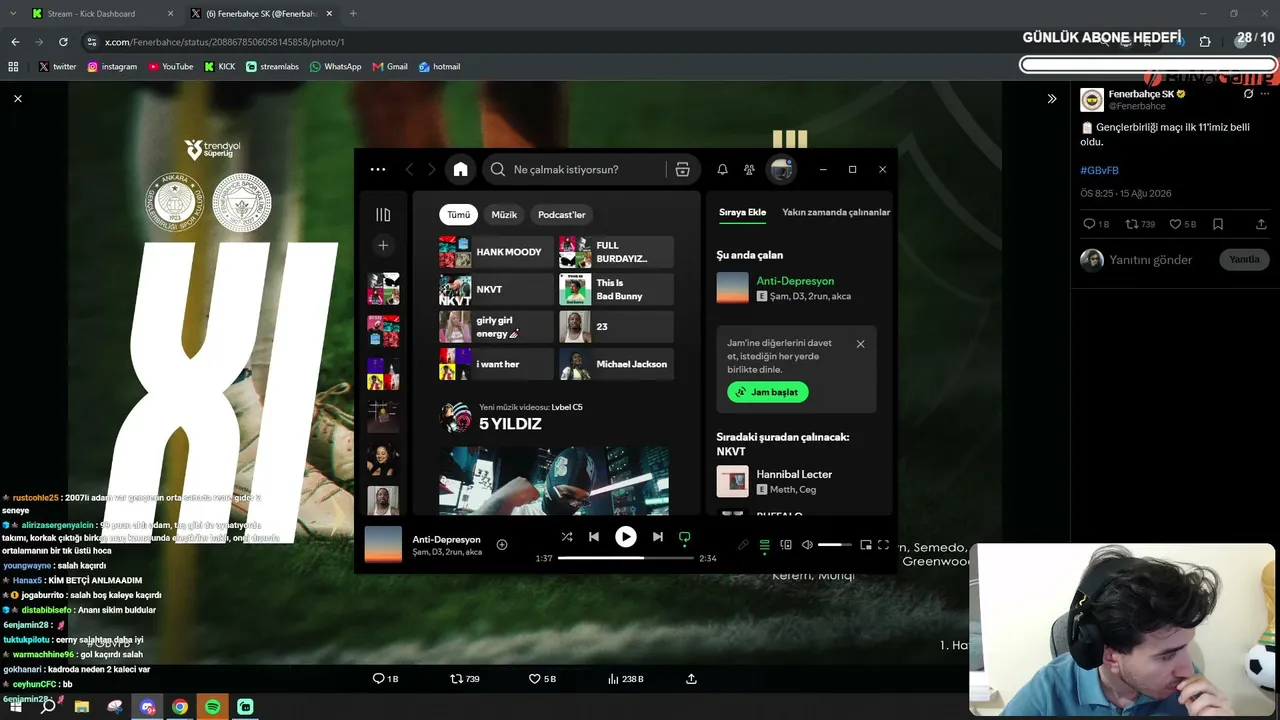Viewport: 1280px width, 720px height.
Task: Share the tweet from the side panel
Action: pos(1261,224)
